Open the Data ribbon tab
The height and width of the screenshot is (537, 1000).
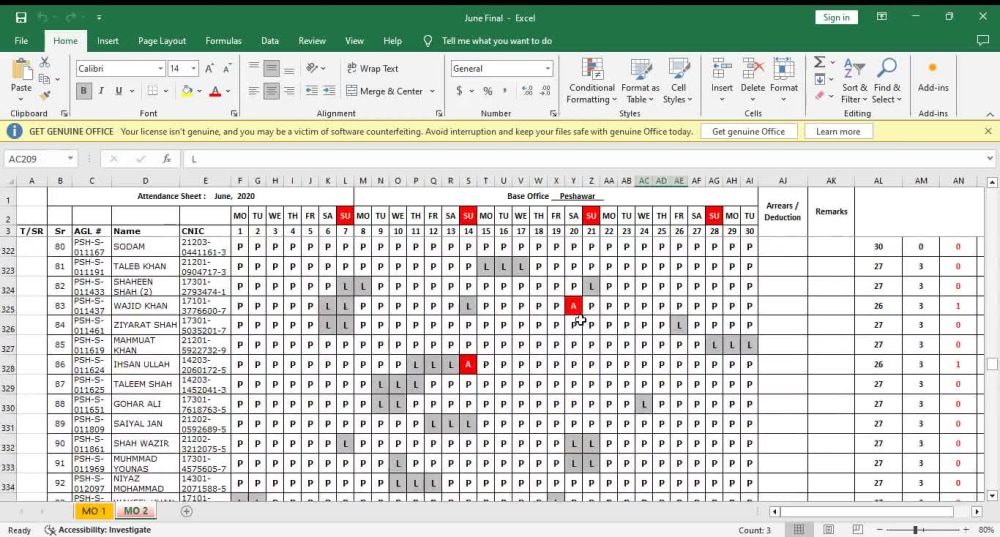pyautogui.click(x=270, y=41)
